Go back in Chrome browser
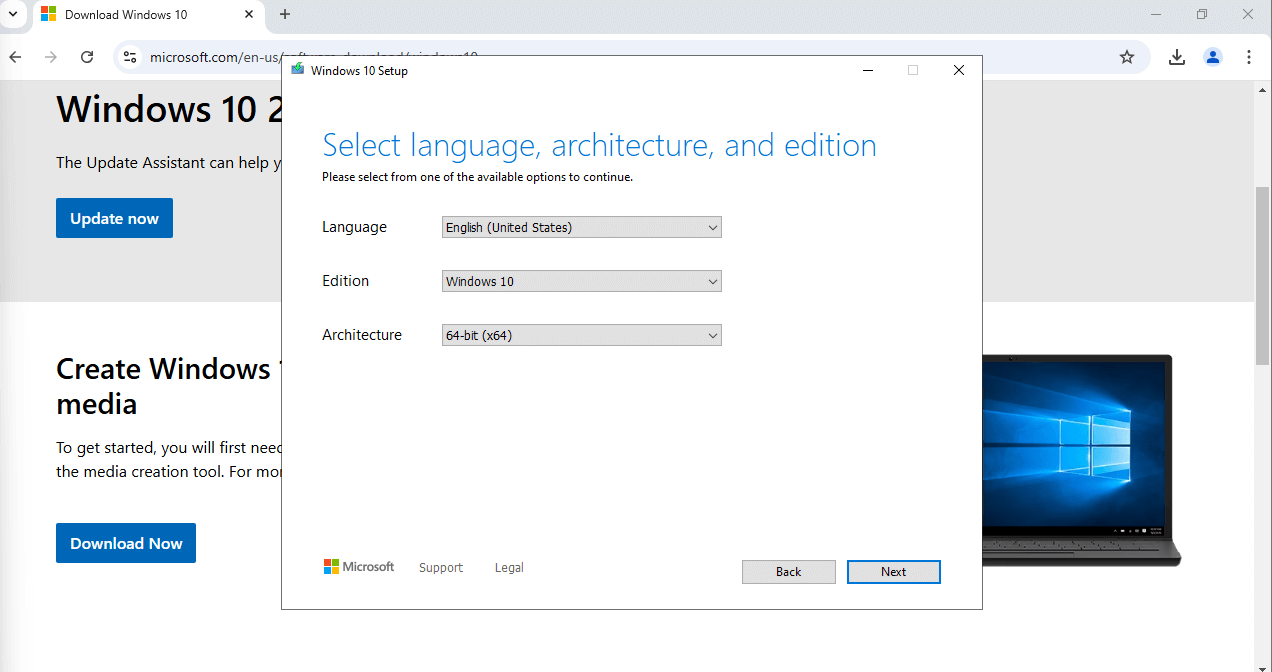The width and height of the screenshot is (1272, 672). (15, 57)
